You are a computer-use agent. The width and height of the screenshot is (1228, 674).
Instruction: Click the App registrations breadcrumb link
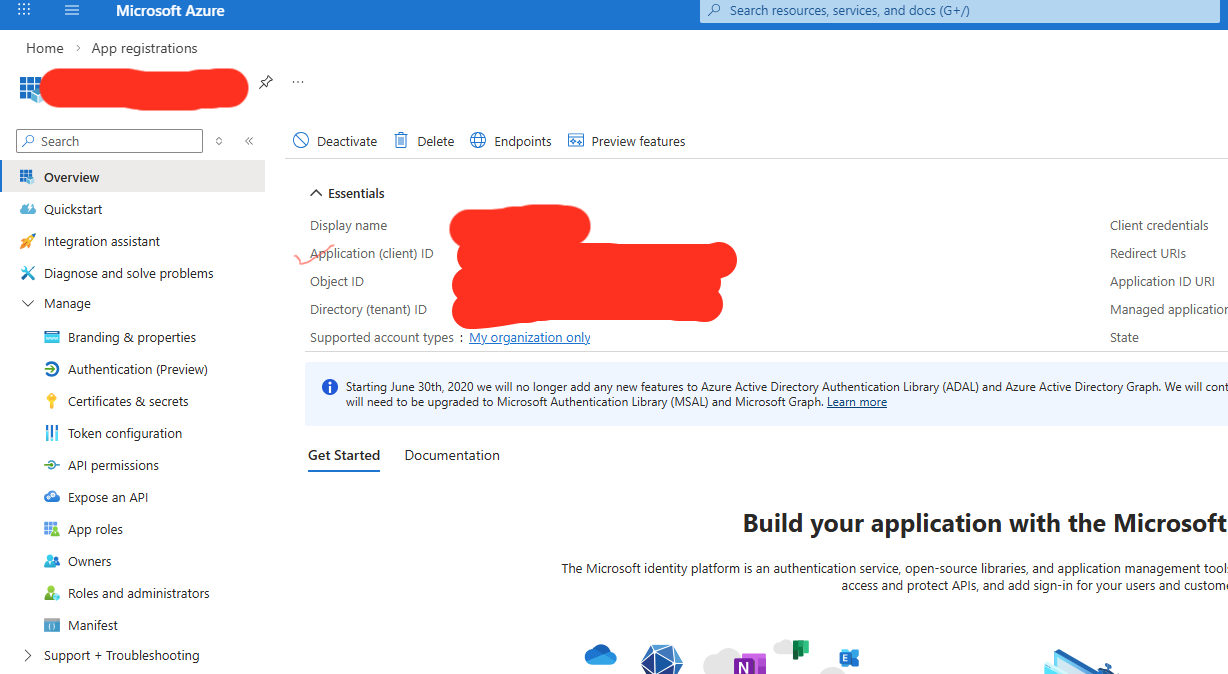144,48
